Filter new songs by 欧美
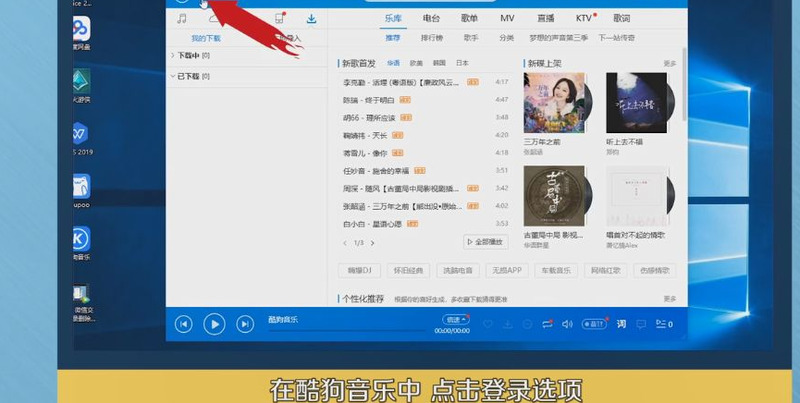 pyautogui.click(x=416, y=63)
